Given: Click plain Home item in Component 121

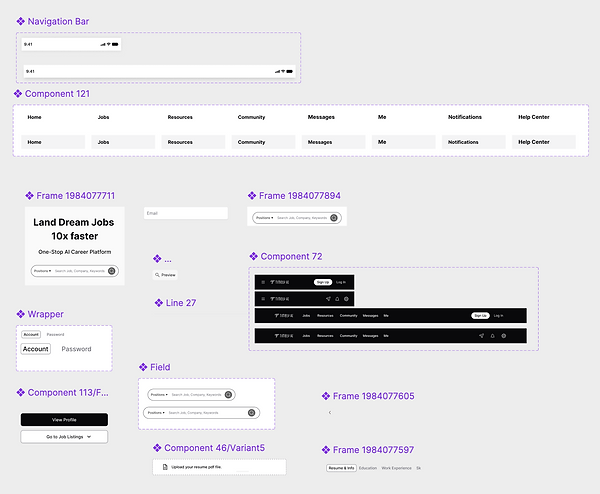Looking at the screenshot, I should [x=34, y=117].
